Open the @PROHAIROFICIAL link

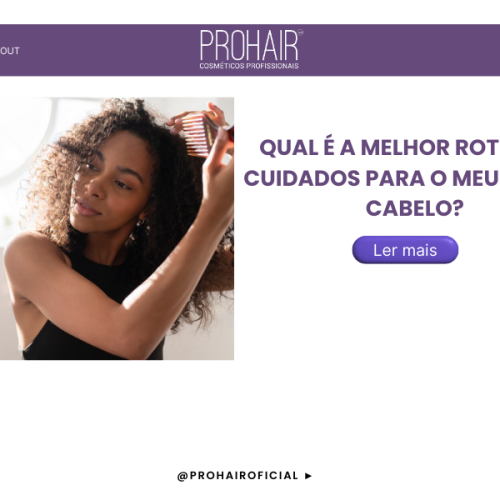(238, 476)
